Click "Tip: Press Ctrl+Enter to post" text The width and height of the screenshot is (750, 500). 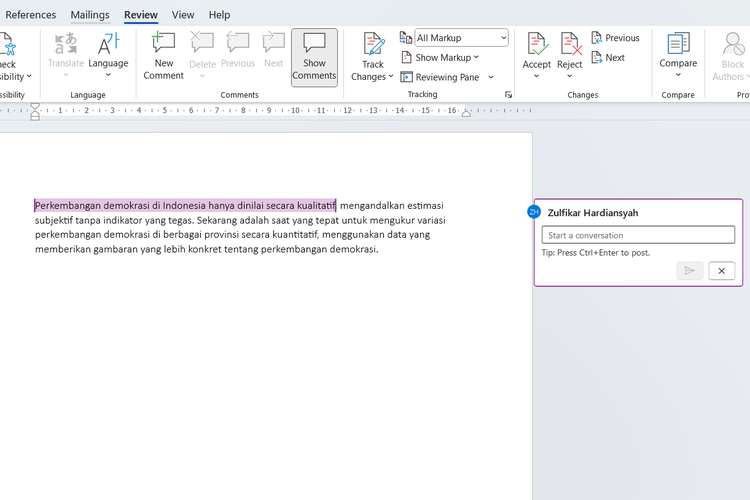(596, 253)
